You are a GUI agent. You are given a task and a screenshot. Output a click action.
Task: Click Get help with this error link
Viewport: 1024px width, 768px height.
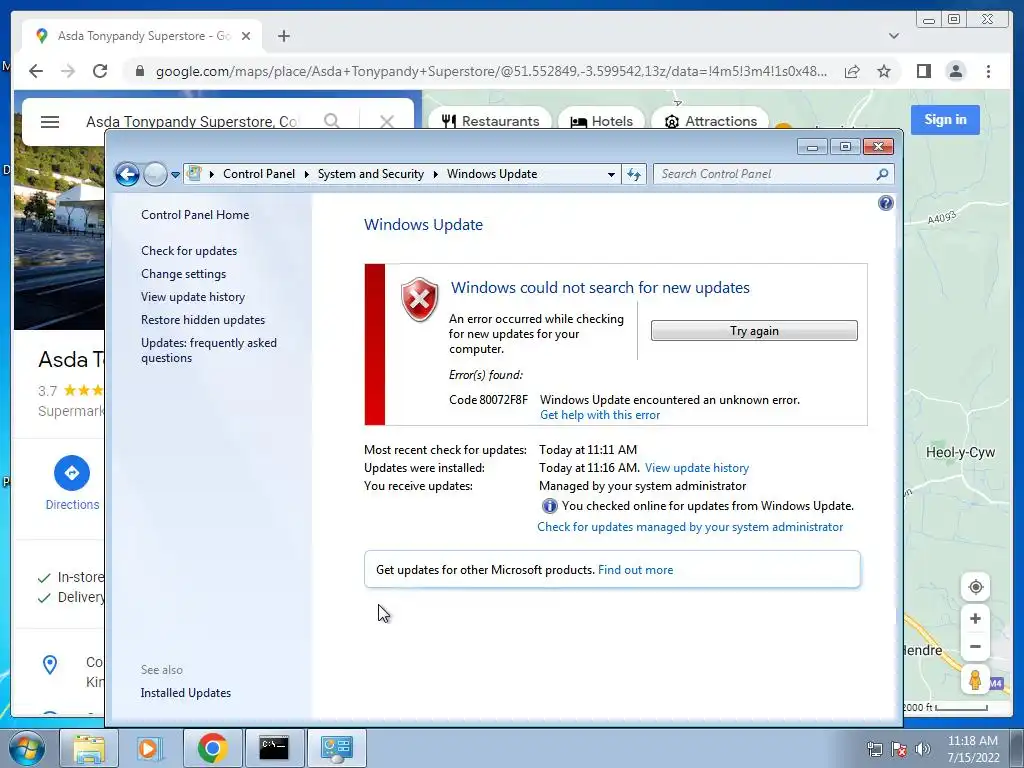pyautogui.click(x=600, y=415)
